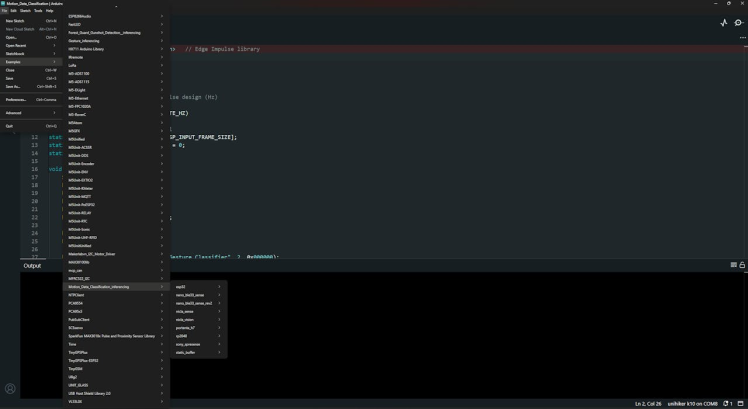
Task: Open M5-Ethernet examples submenu
Action: [116, 98]
